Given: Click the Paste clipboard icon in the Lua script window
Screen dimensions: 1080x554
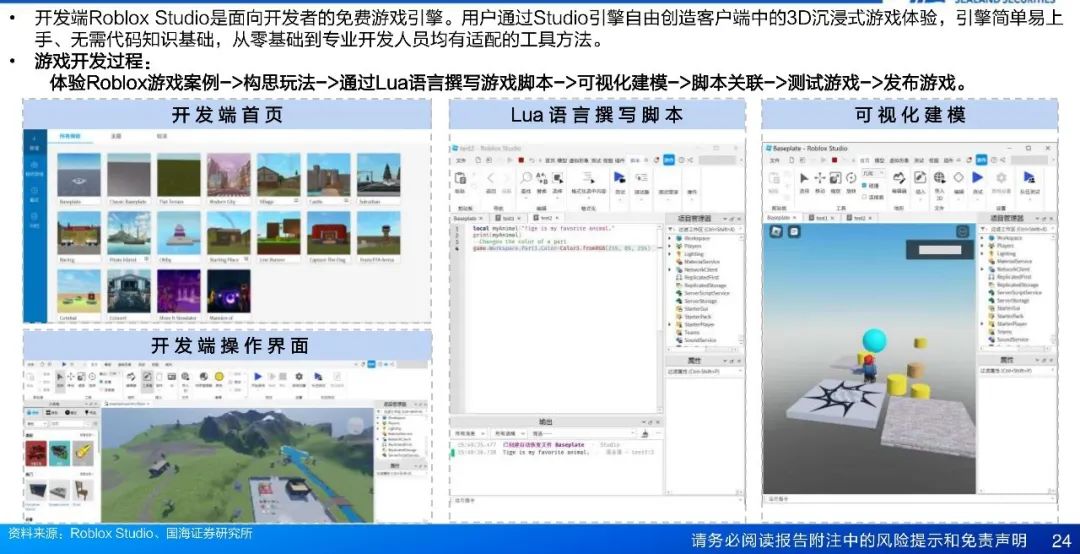Looking at the screenshot, I should point(460,178).
